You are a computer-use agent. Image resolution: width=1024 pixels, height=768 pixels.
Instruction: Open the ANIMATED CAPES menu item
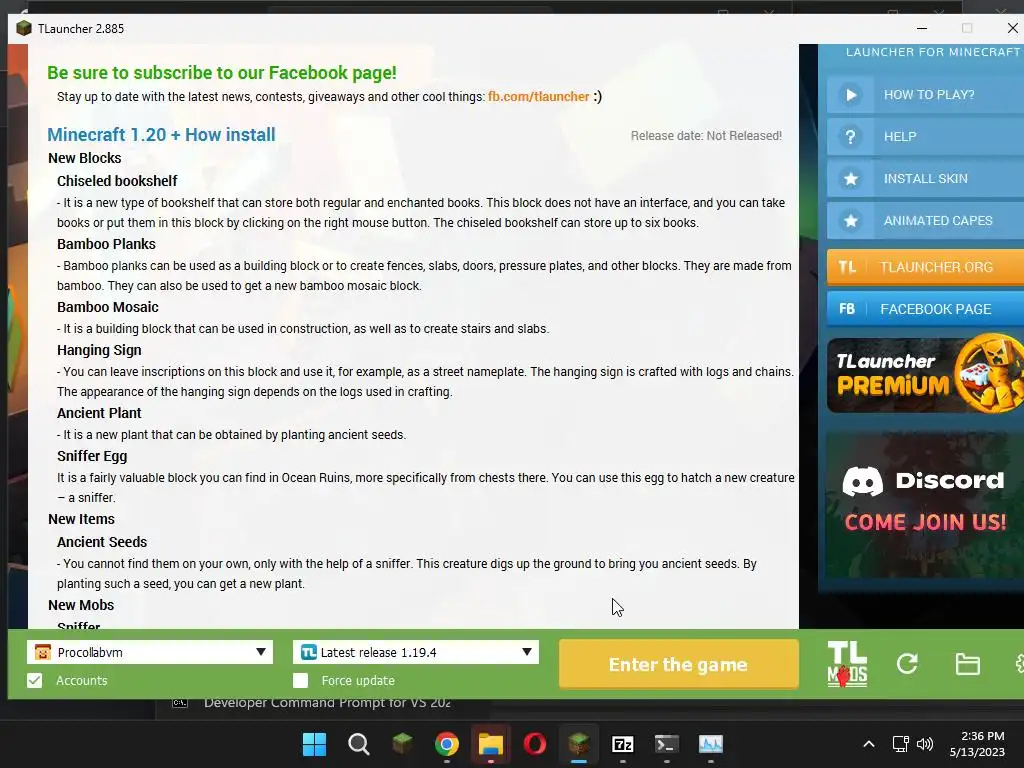pos(925,221)
